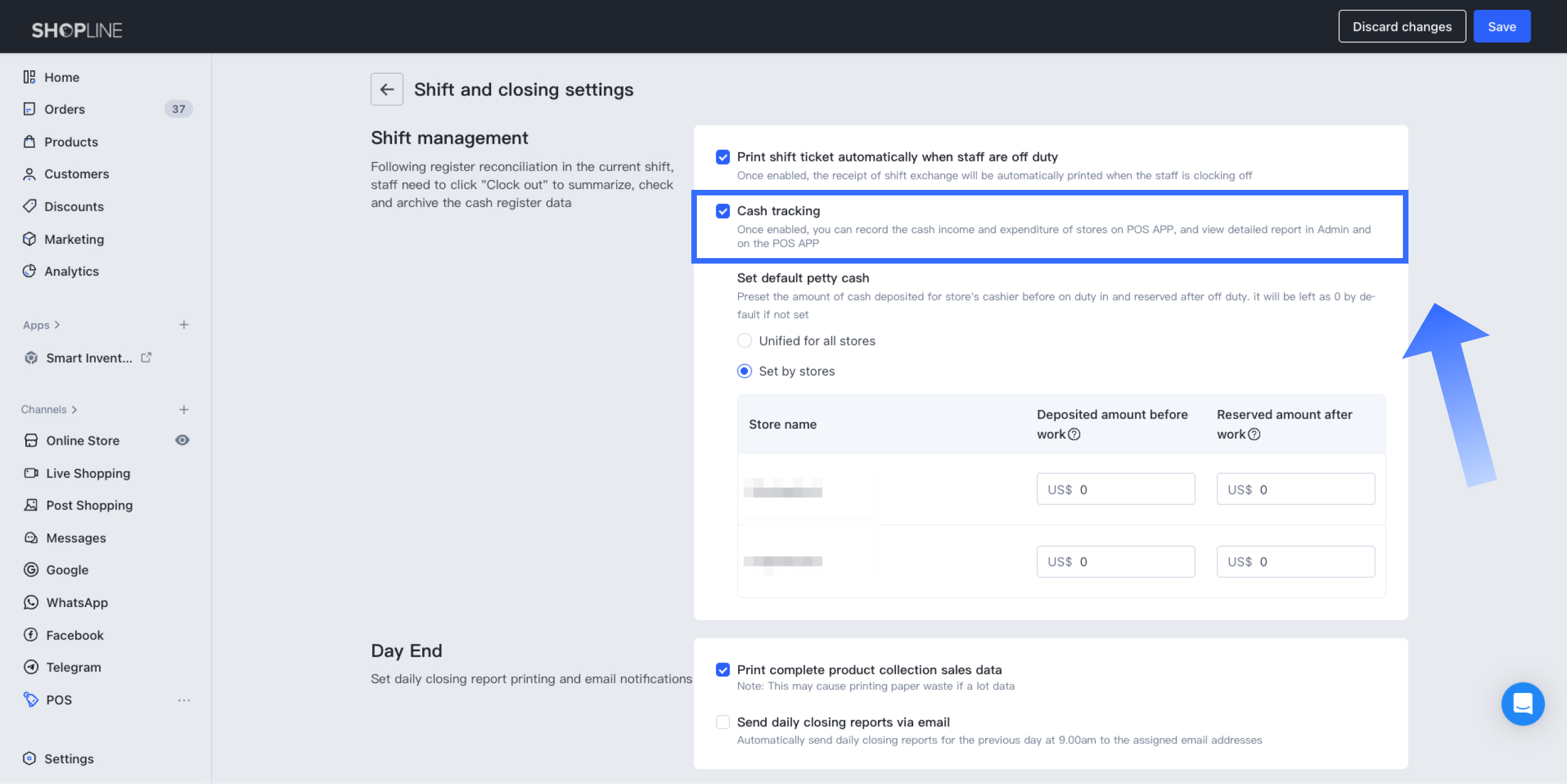Click the Save button
The width and height of the screenshot is (1567, 784).
(x=1501, y=27)
